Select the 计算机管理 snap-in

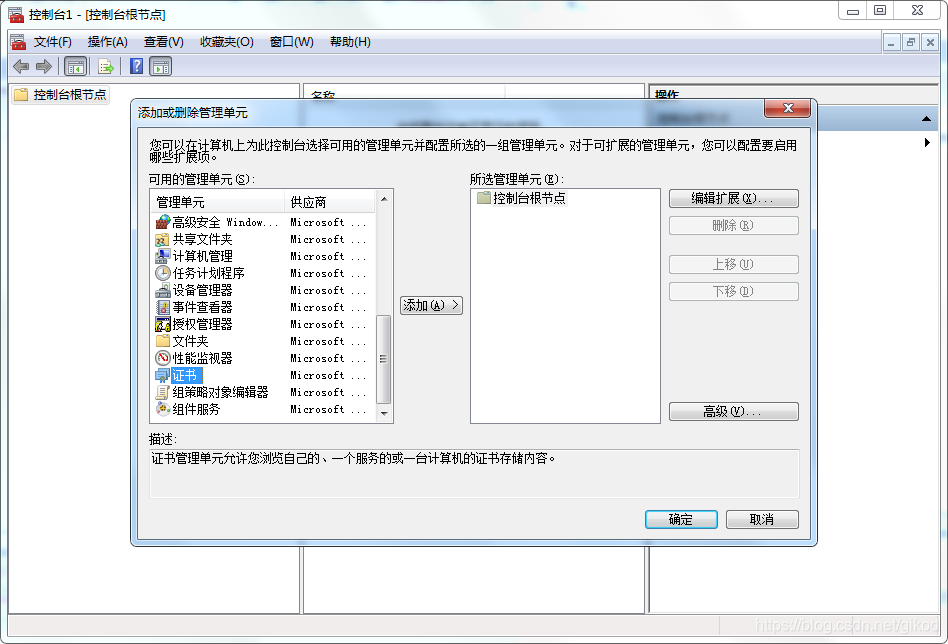tap(194, 256)
